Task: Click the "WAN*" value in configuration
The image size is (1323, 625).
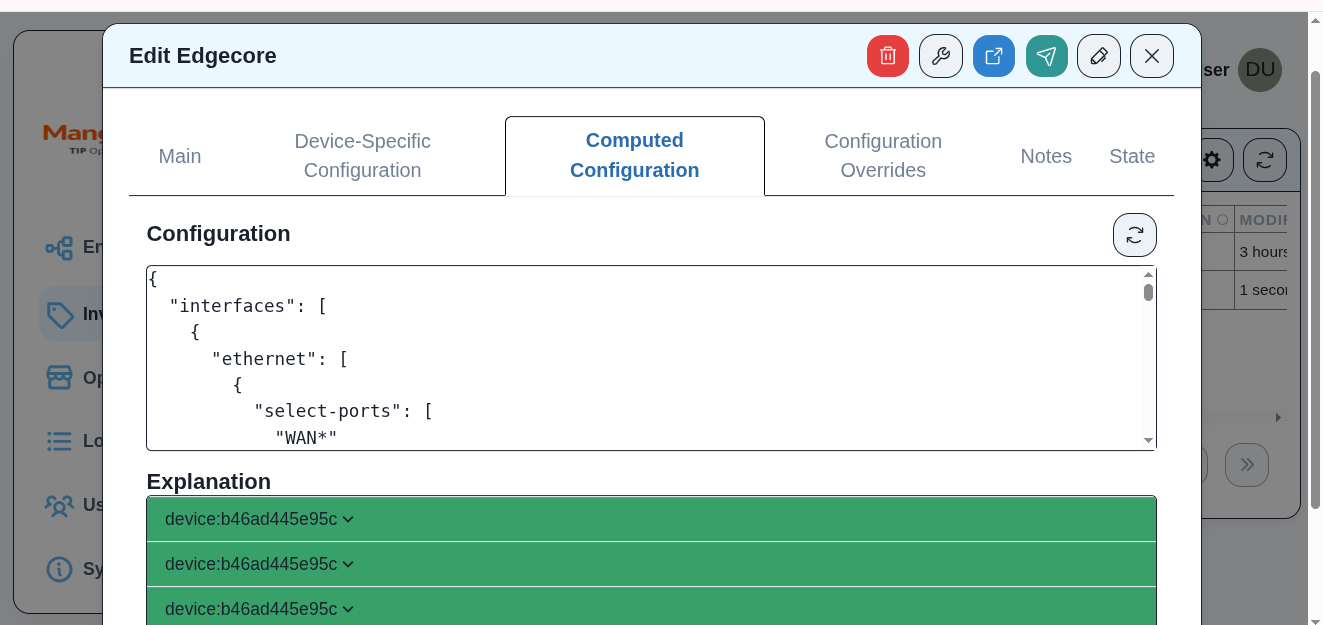Action: click(307, 437)
